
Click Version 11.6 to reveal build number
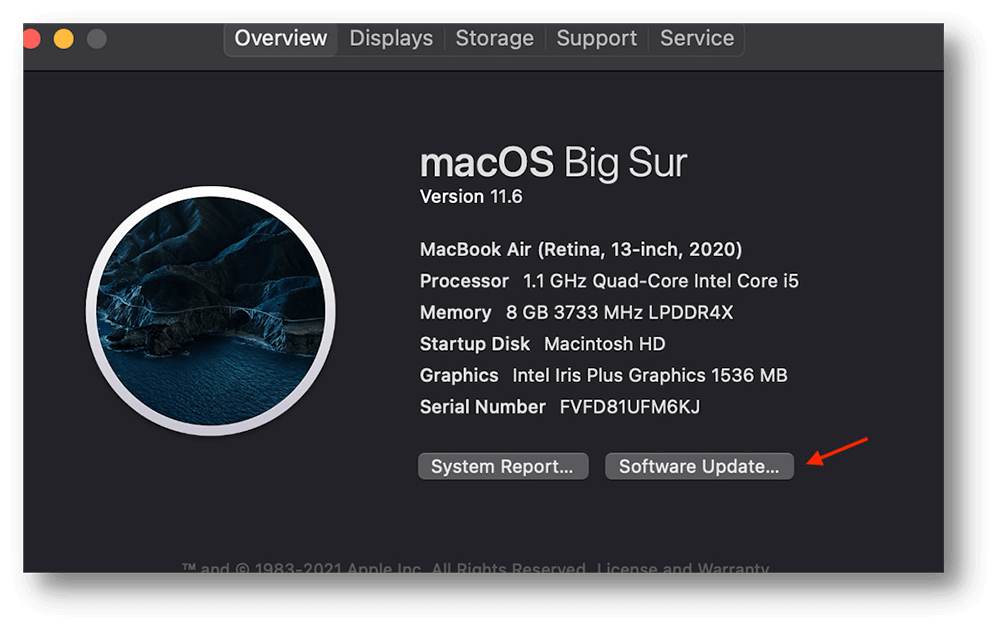tap(471, 196)
